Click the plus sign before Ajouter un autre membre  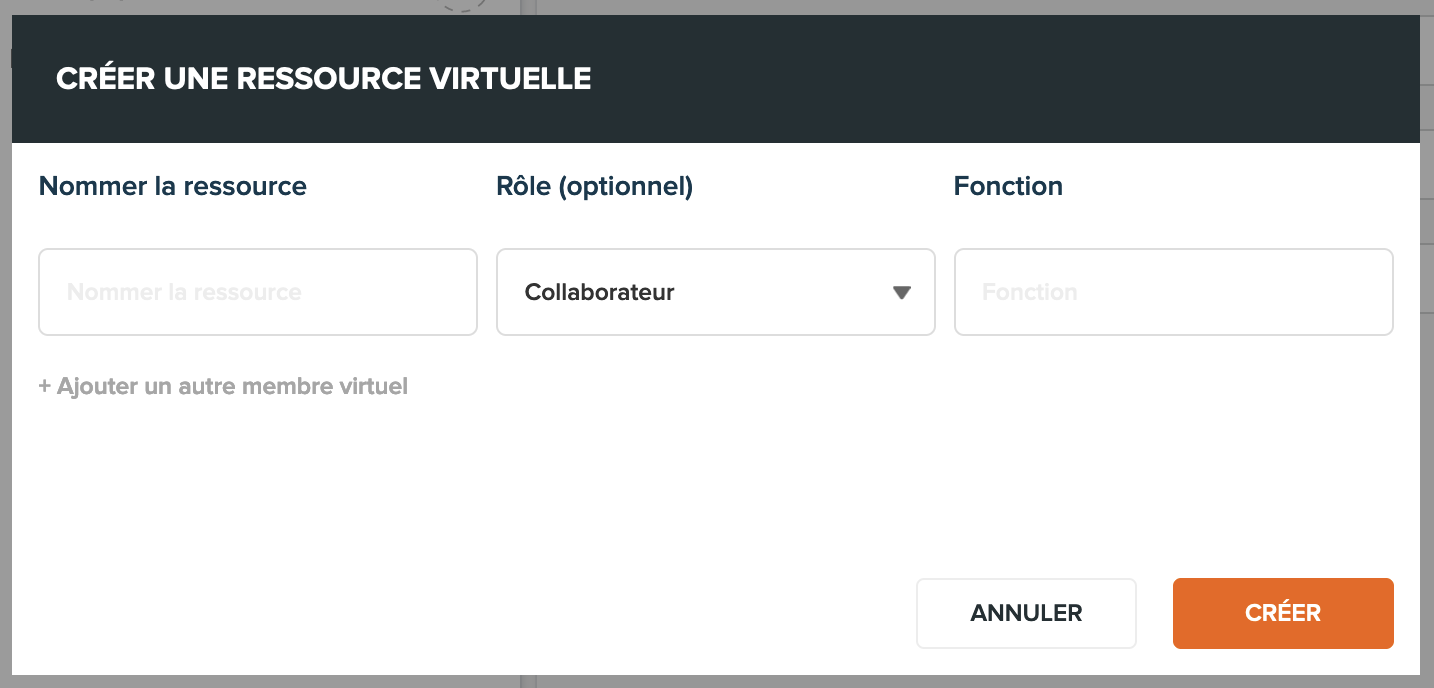44,386
